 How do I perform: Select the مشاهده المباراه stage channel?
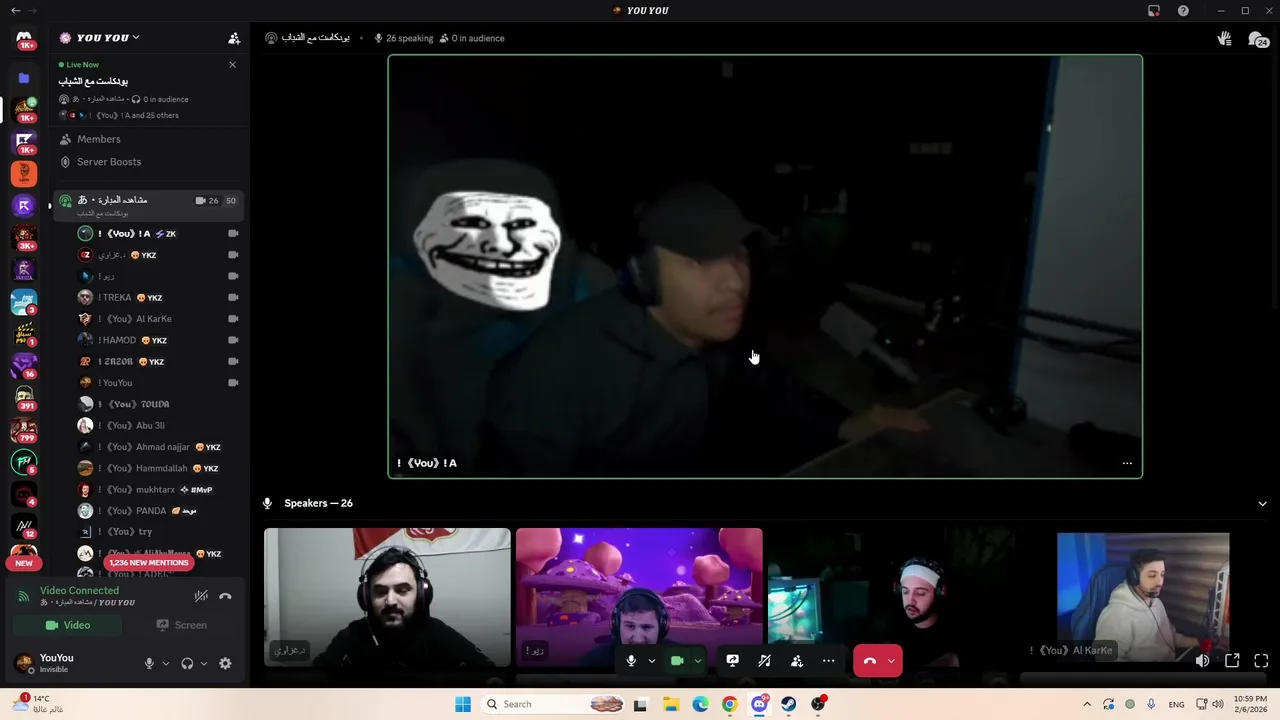[x=149, y=205]
